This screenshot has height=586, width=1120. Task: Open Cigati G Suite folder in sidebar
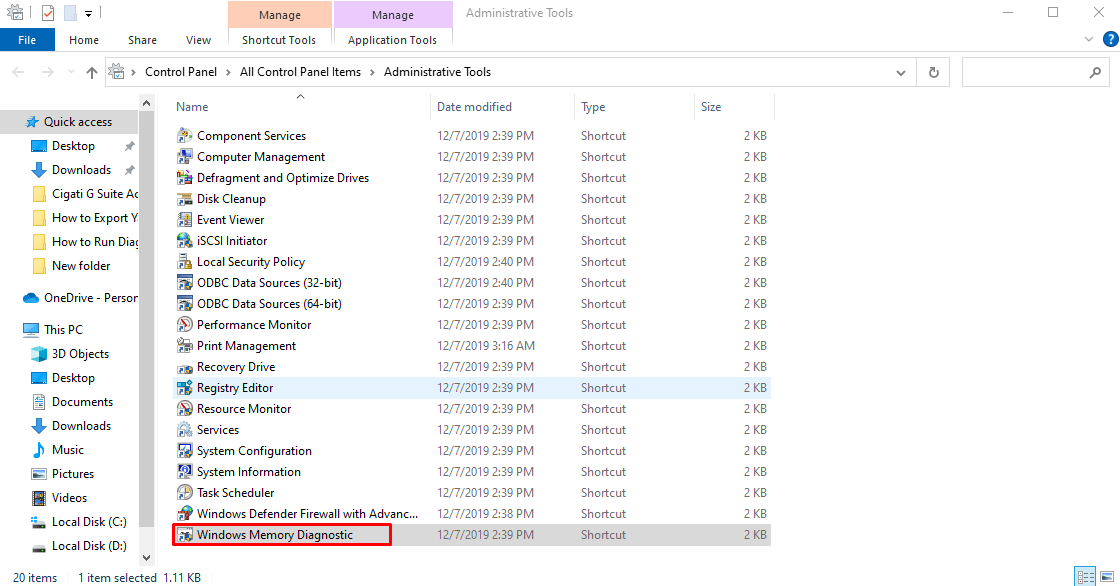point(85,194)
